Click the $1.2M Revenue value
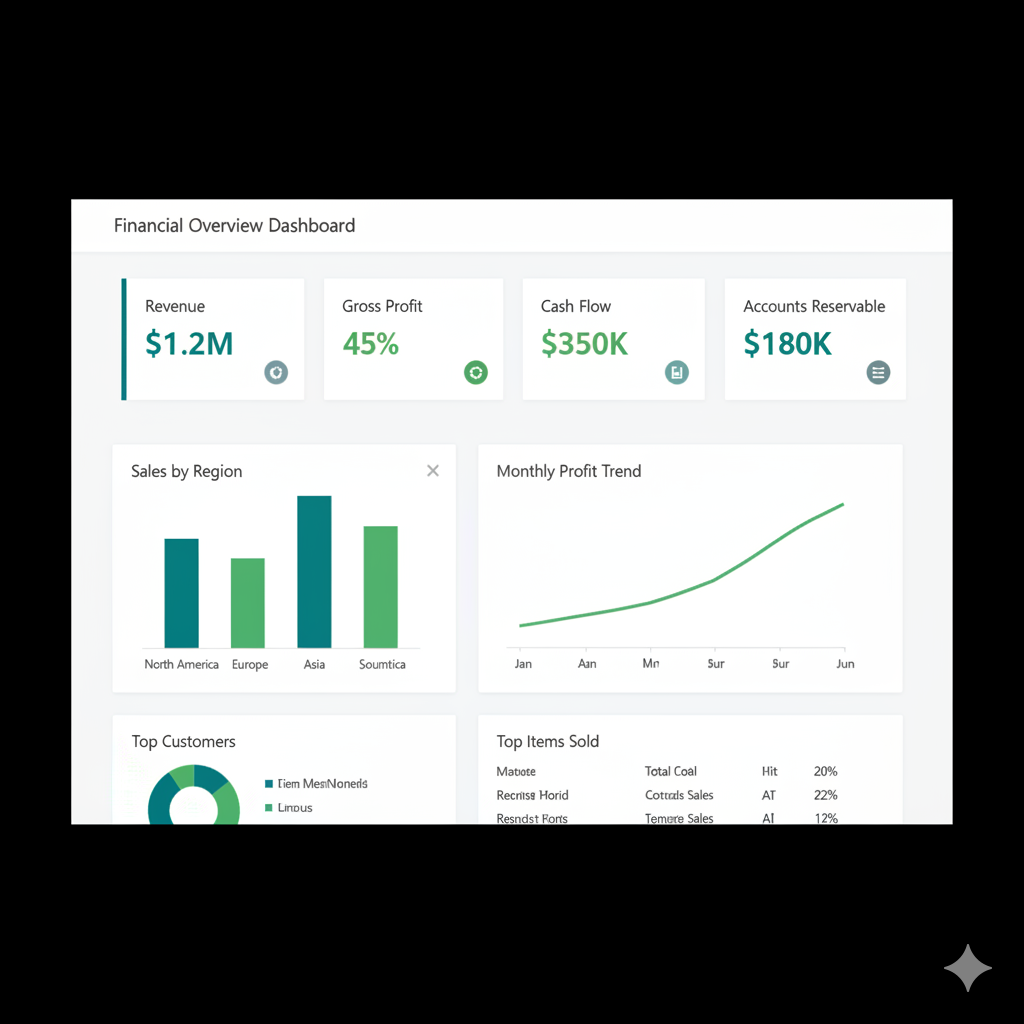The width and height of the screenshot is (1024, 1024). [x=189, y=344]
